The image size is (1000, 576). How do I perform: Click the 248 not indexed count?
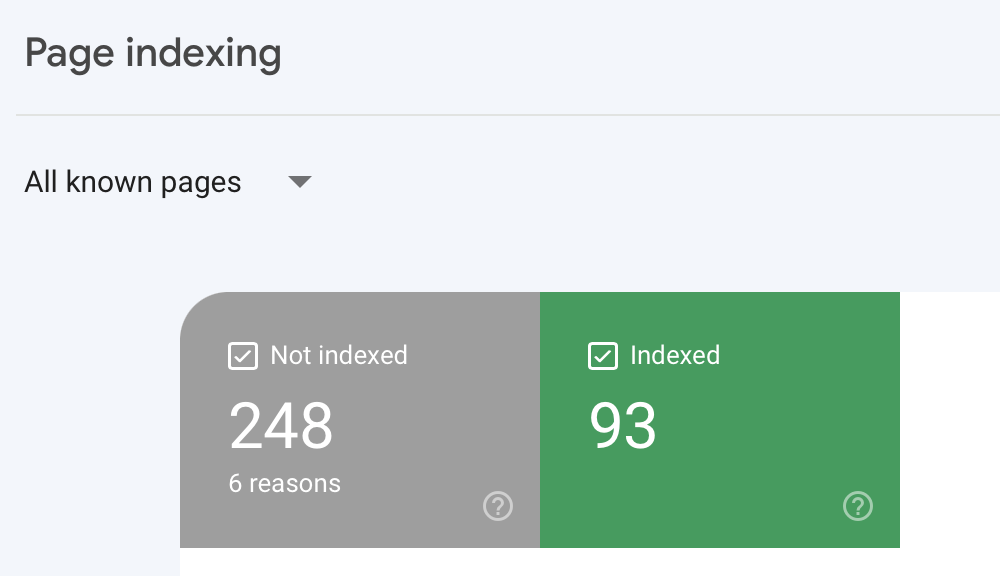(281, 425)
